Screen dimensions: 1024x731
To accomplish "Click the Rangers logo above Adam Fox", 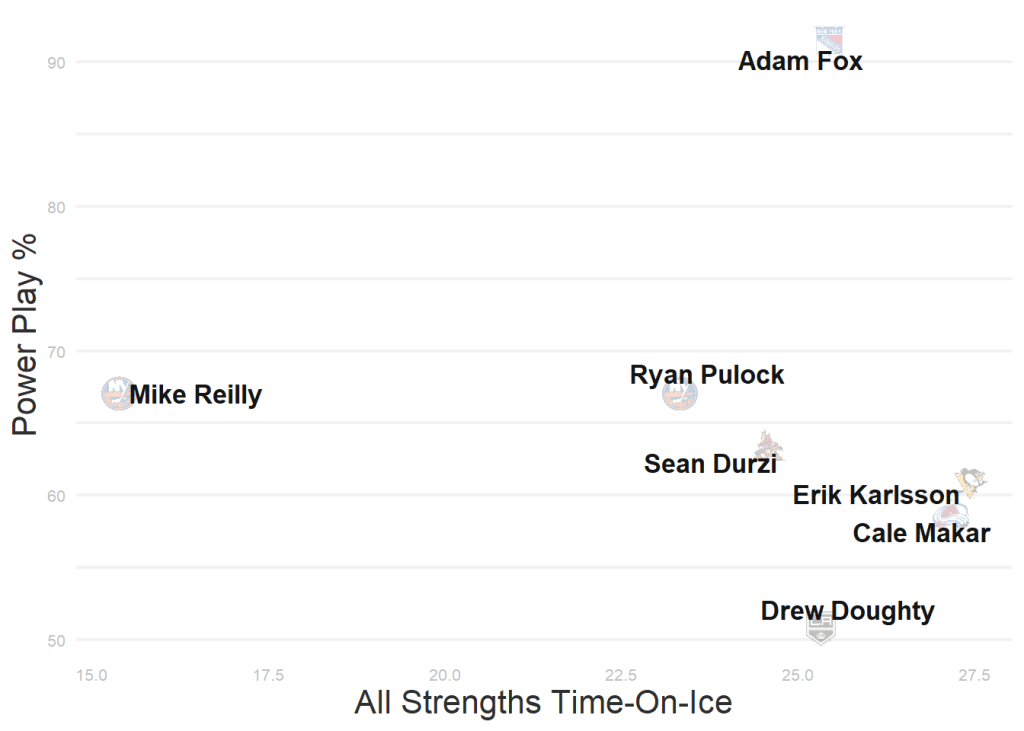I will 829,39.
